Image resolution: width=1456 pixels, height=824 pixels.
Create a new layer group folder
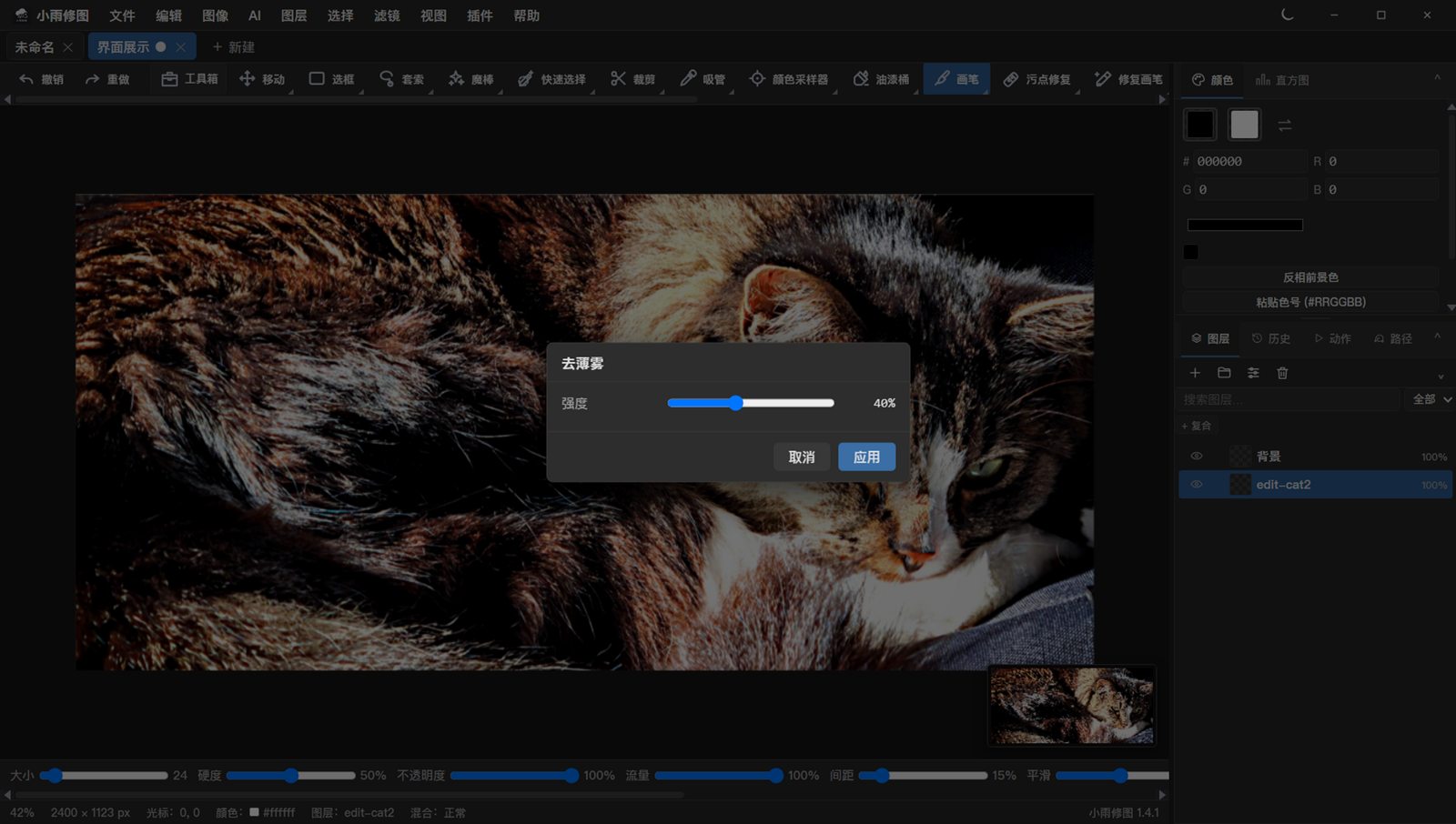point(1224,373)
